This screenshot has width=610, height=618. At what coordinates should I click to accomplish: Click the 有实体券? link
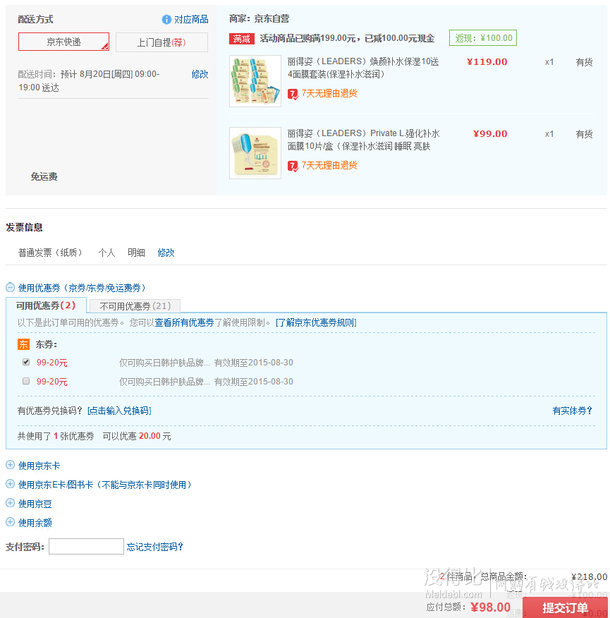point(572,411)
